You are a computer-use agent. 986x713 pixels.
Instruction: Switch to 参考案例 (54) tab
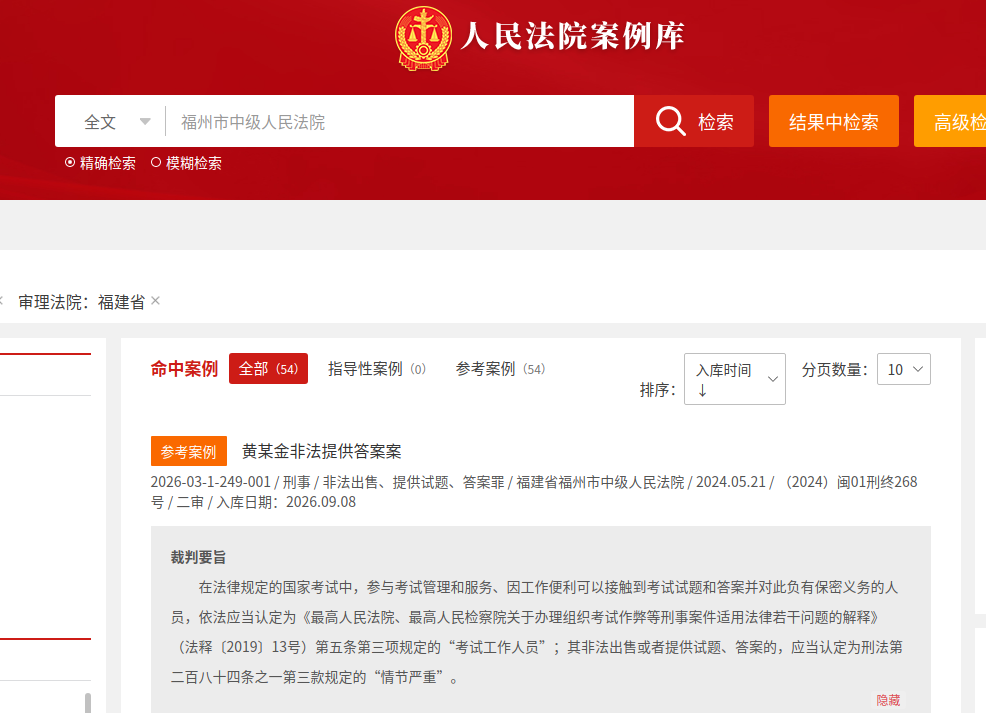pyautogui.click(x=500, y=369)
